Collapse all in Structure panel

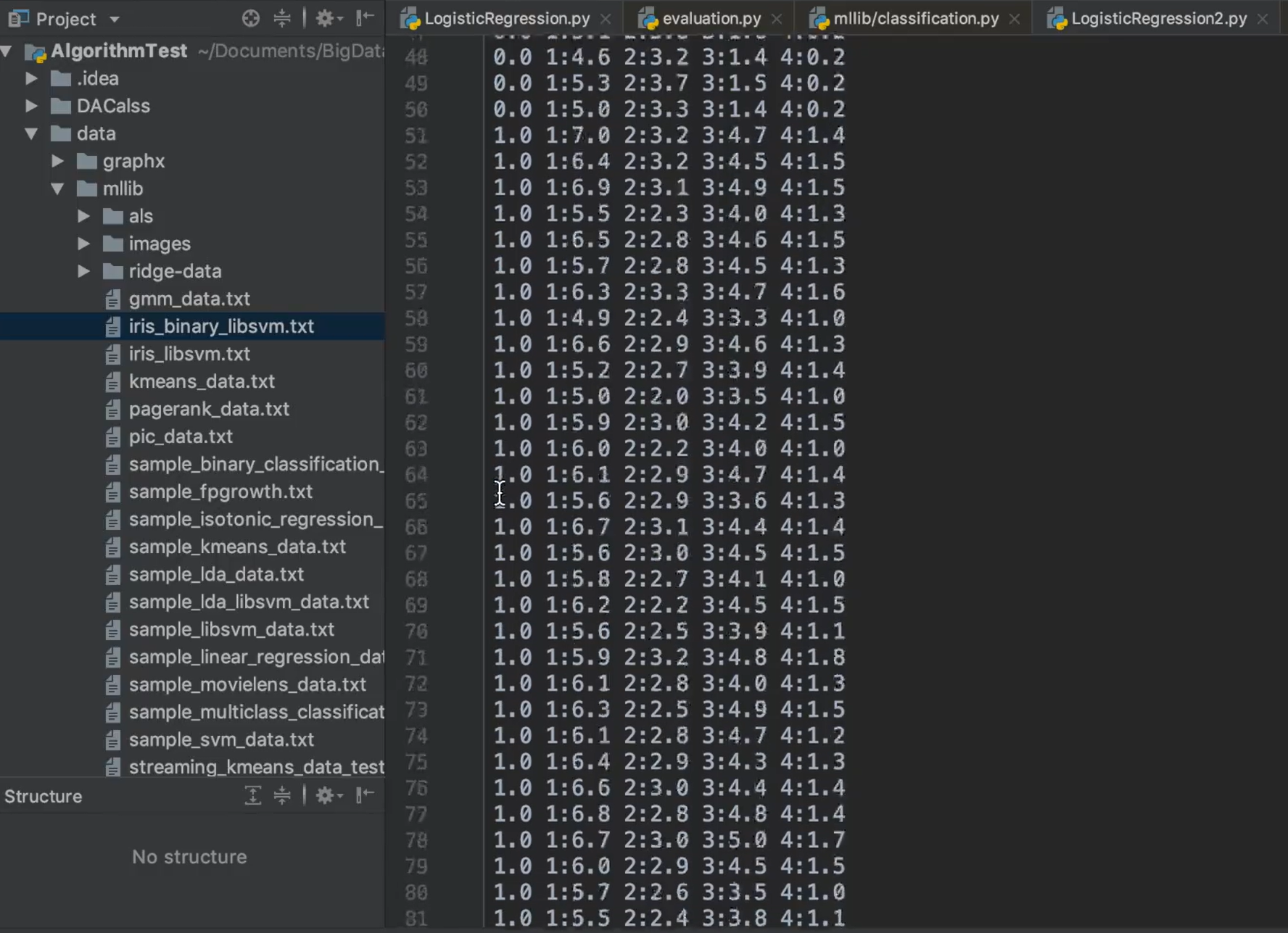[282, 795]
